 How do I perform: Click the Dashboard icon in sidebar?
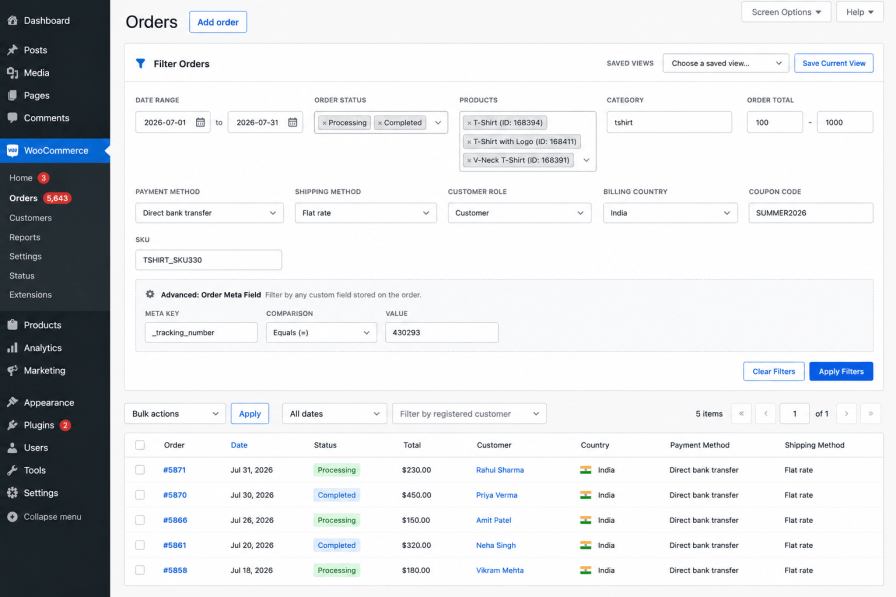coord(13,21)
